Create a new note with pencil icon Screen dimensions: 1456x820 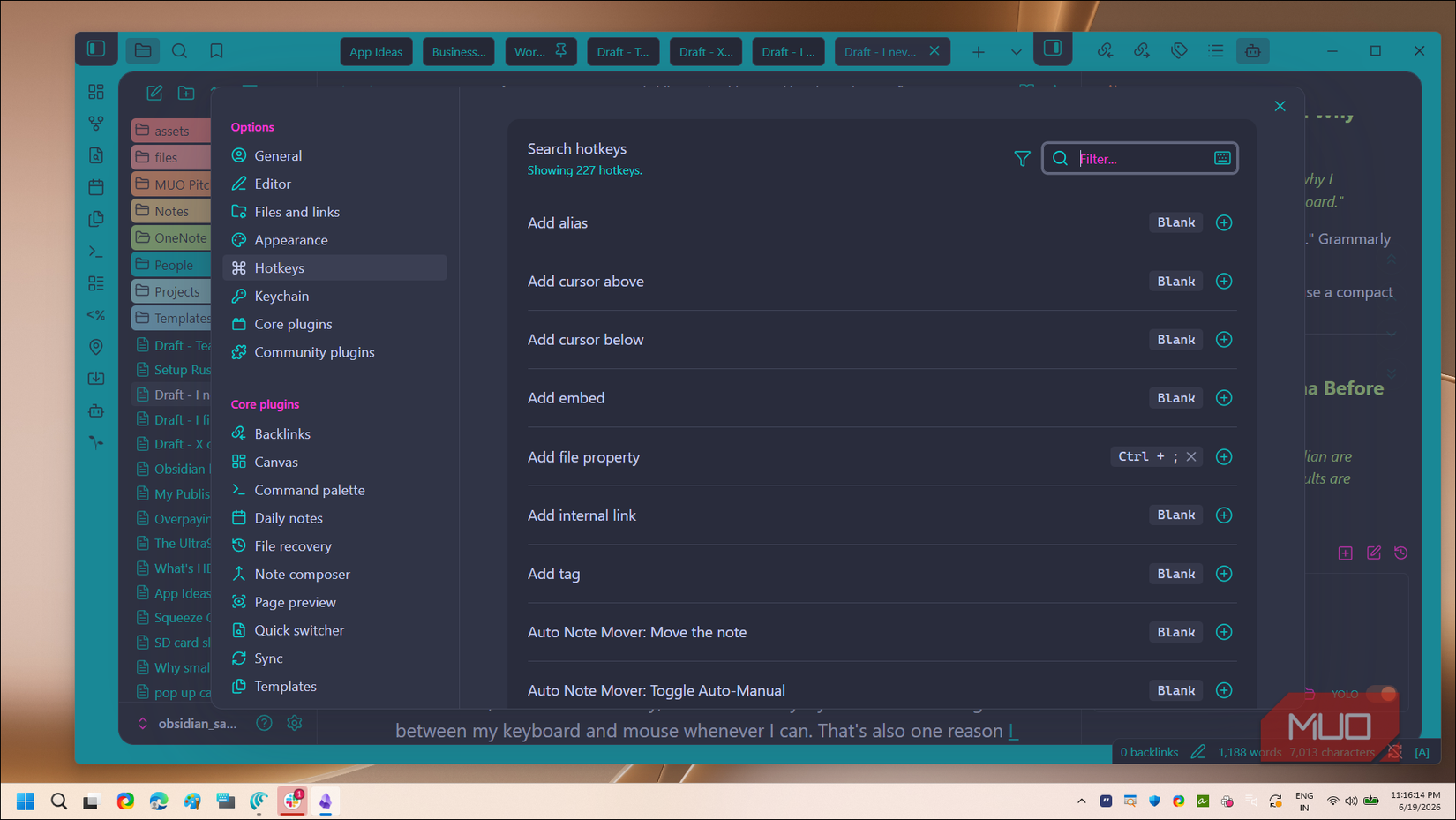[154, 93]
